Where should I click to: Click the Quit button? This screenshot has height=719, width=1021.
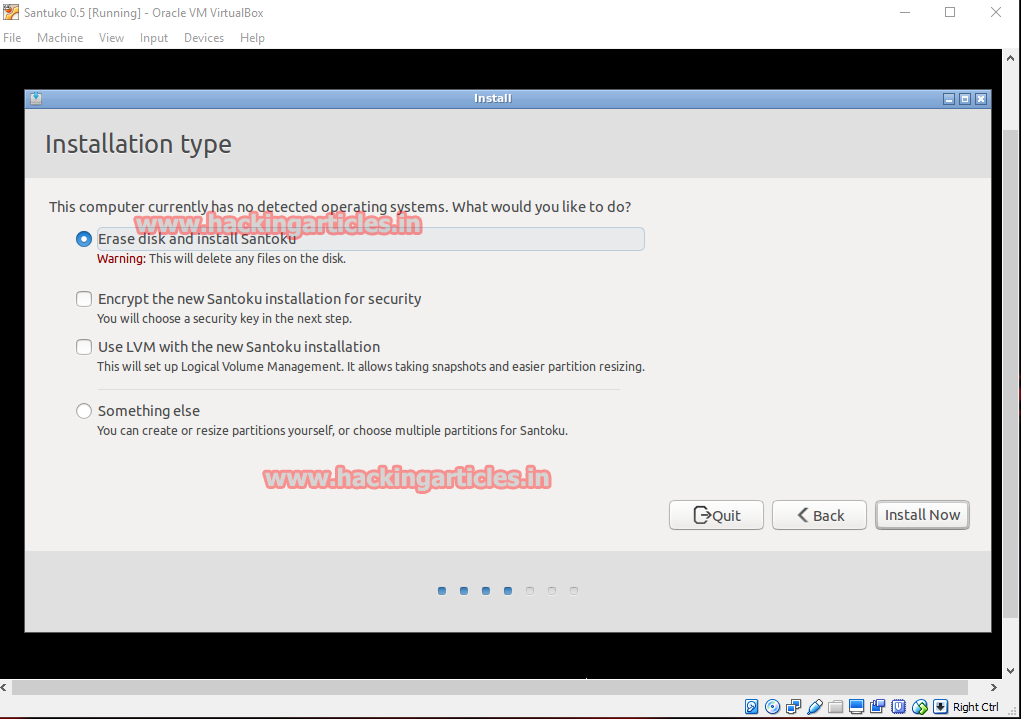point(716,515)
